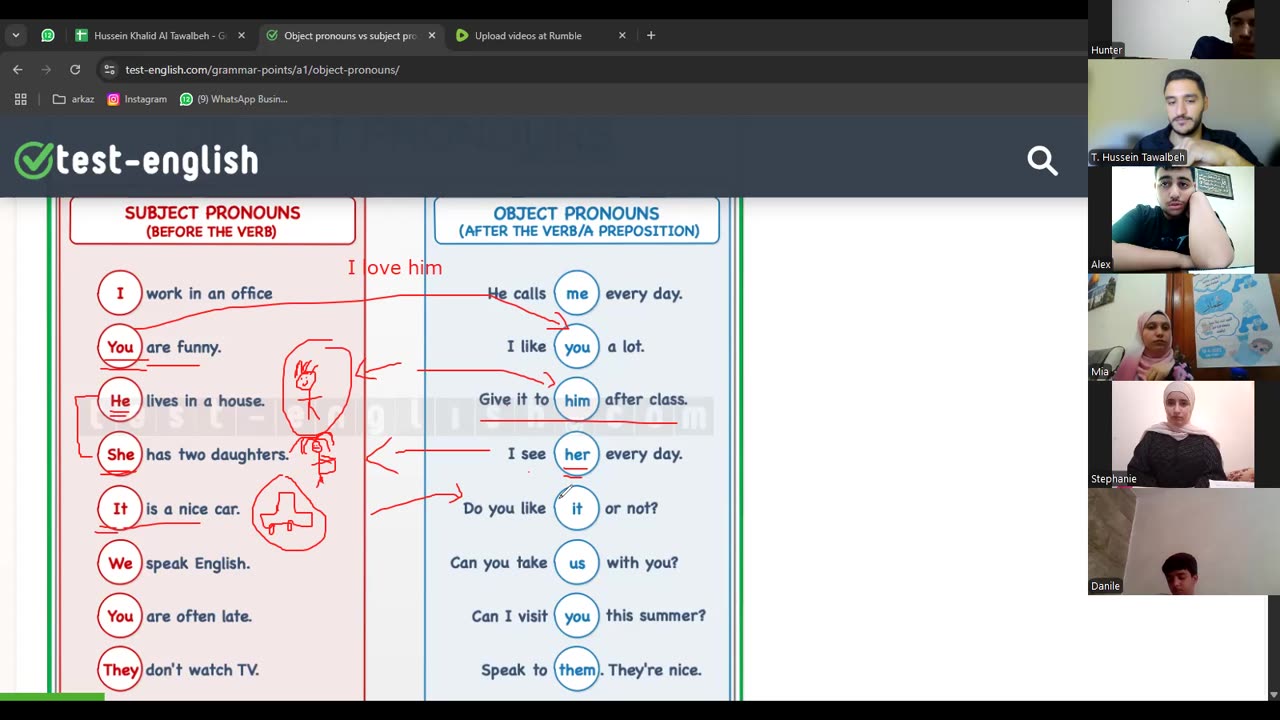Click the circled 'her' object pronoun
This screenshot has height=720, width=1280.
tap(577, 454)
